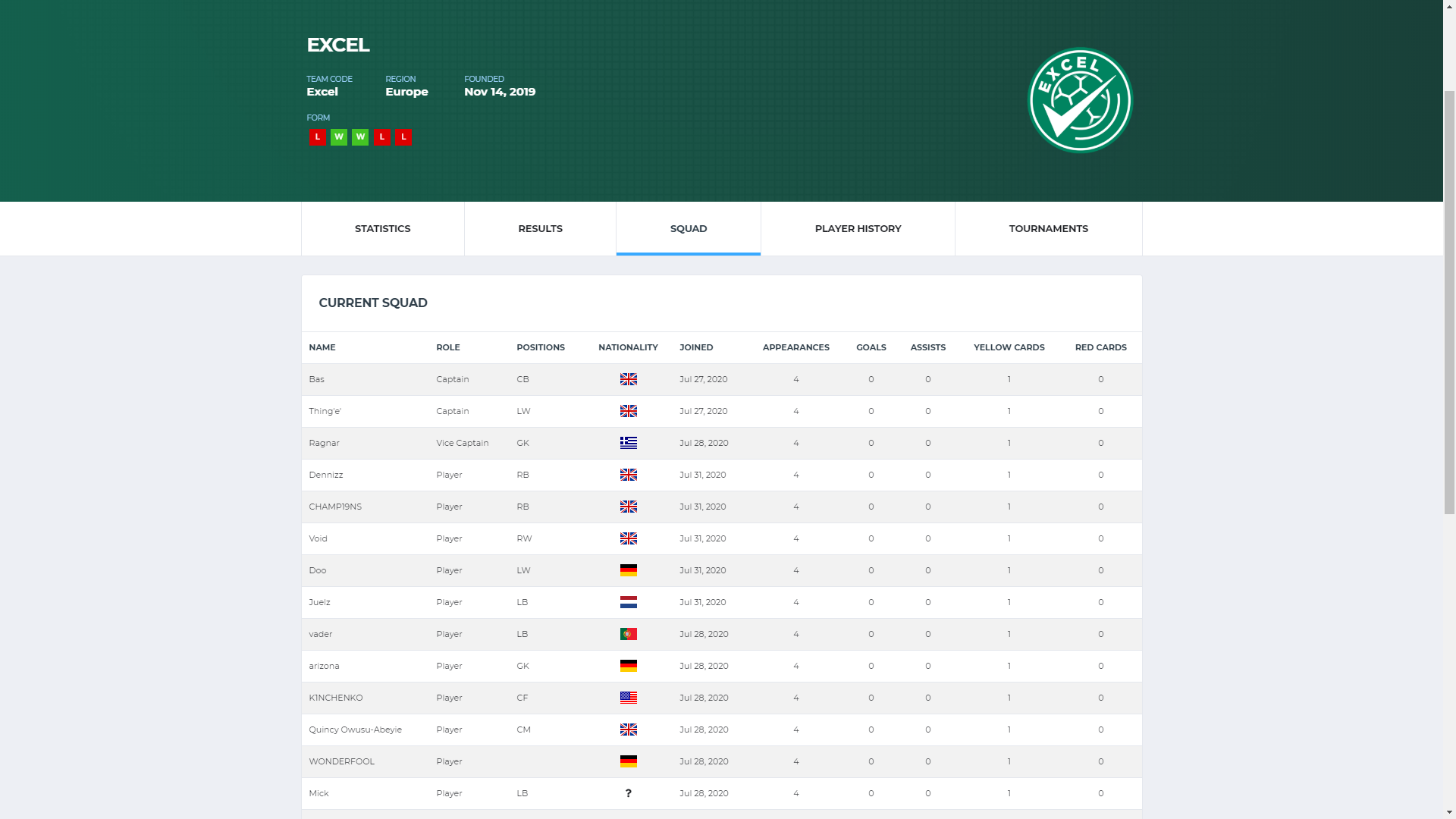Viewport: 1456px width, 819px height.
Task: Click Mick's unknown nationality question mark
Action: [628, 793]
